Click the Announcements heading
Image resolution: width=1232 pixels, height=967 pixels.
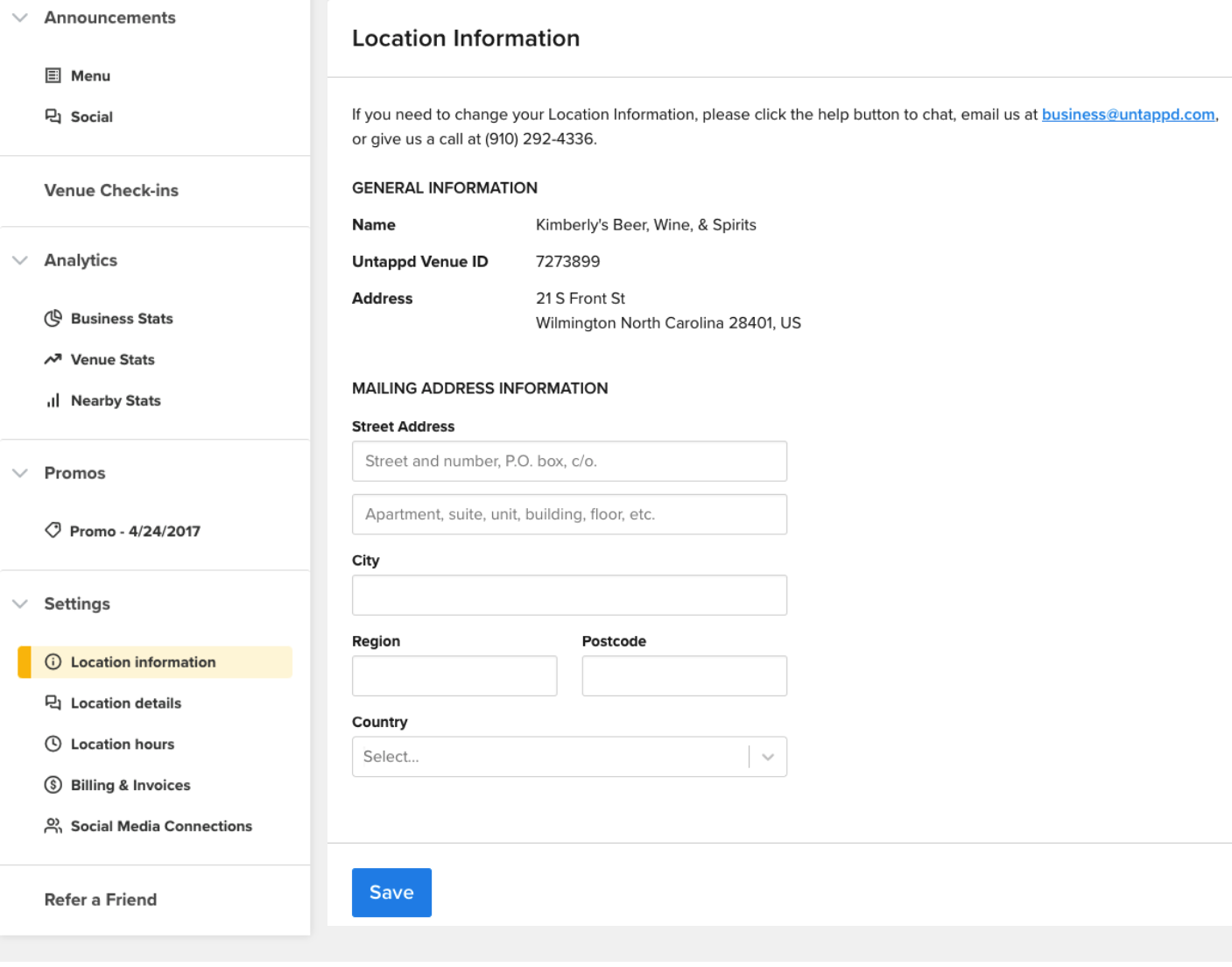pos(109,18)
